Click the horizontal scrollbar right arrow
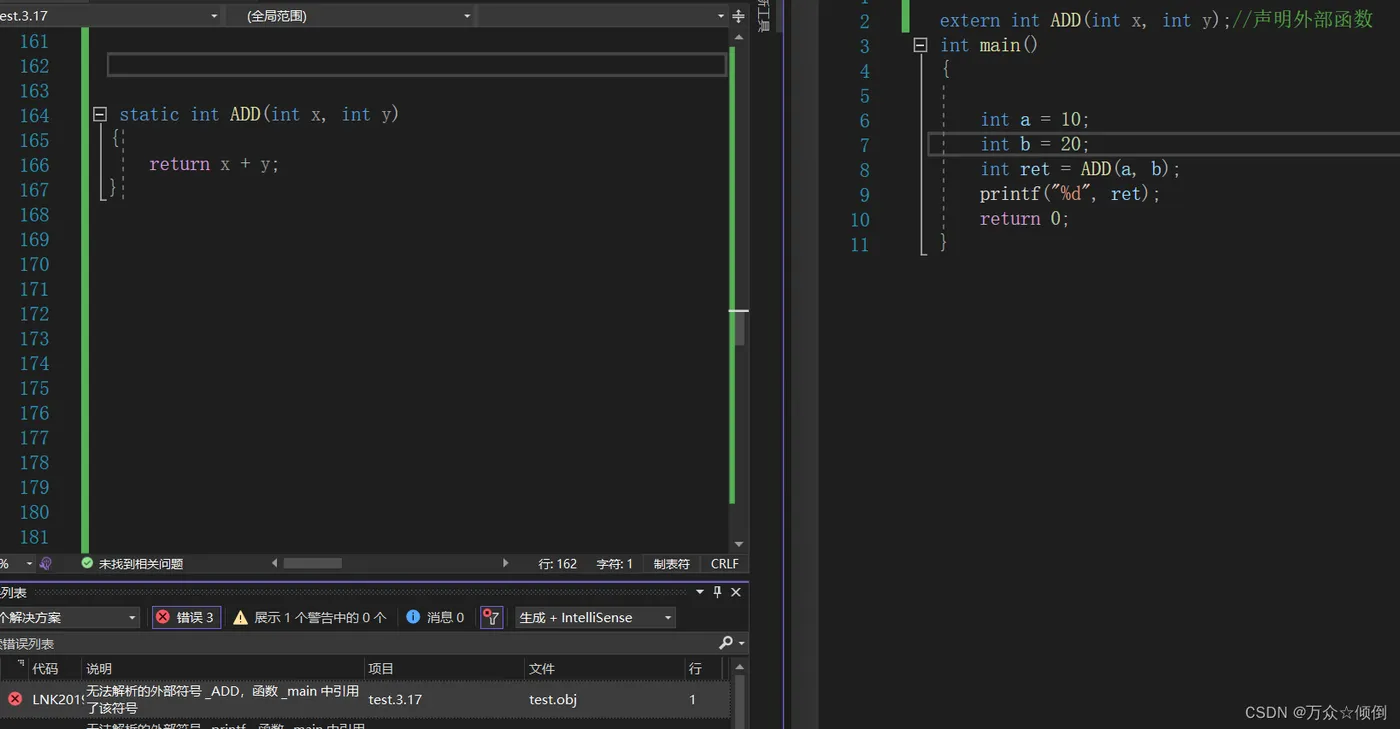1400x729 pixels. [x=505, y=563]
